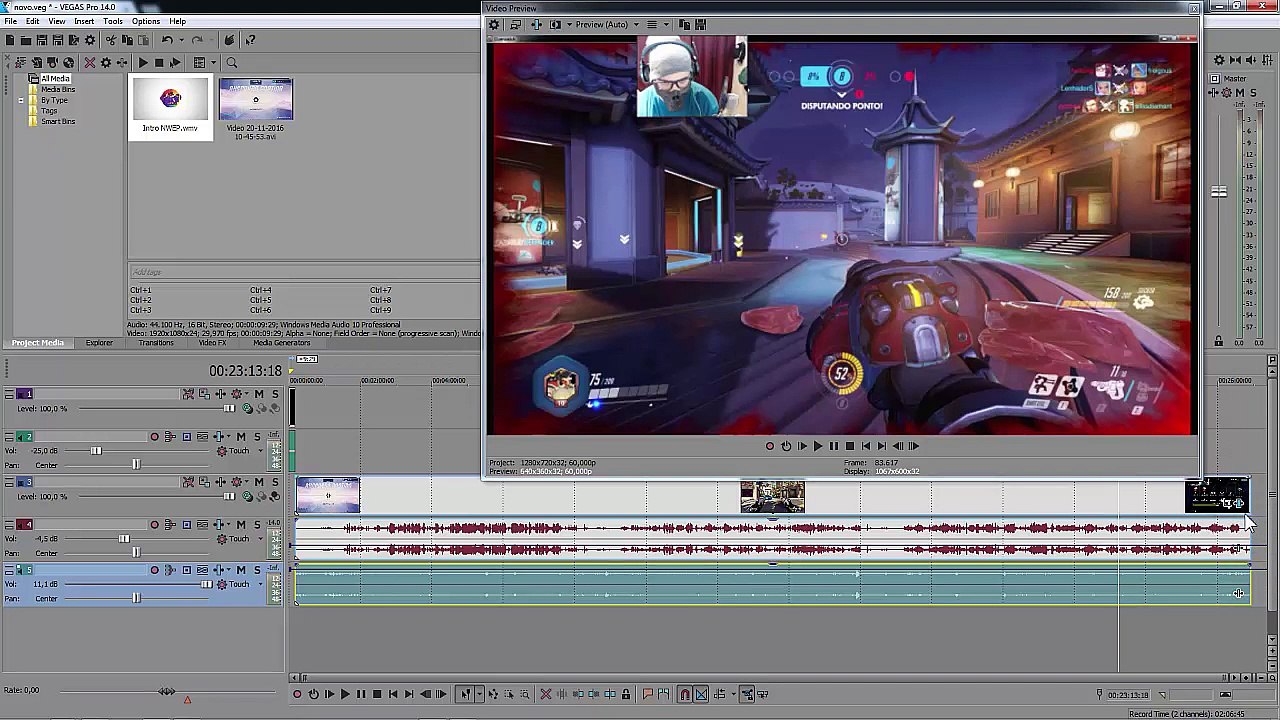Click the track 4 pan slider handle

(136, 553)
